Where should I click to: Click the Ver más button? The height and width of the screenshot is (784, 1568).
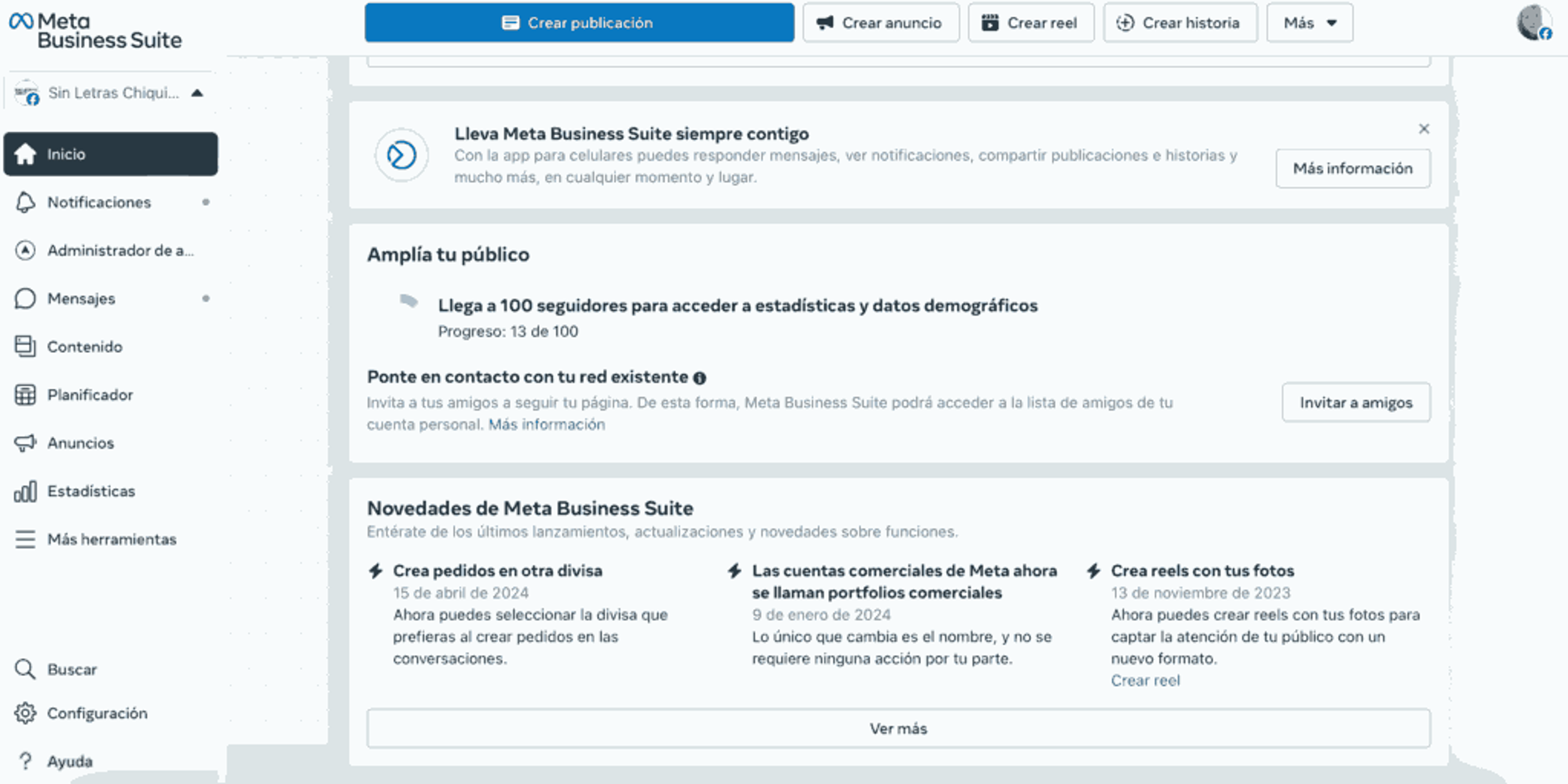[898, 728]
